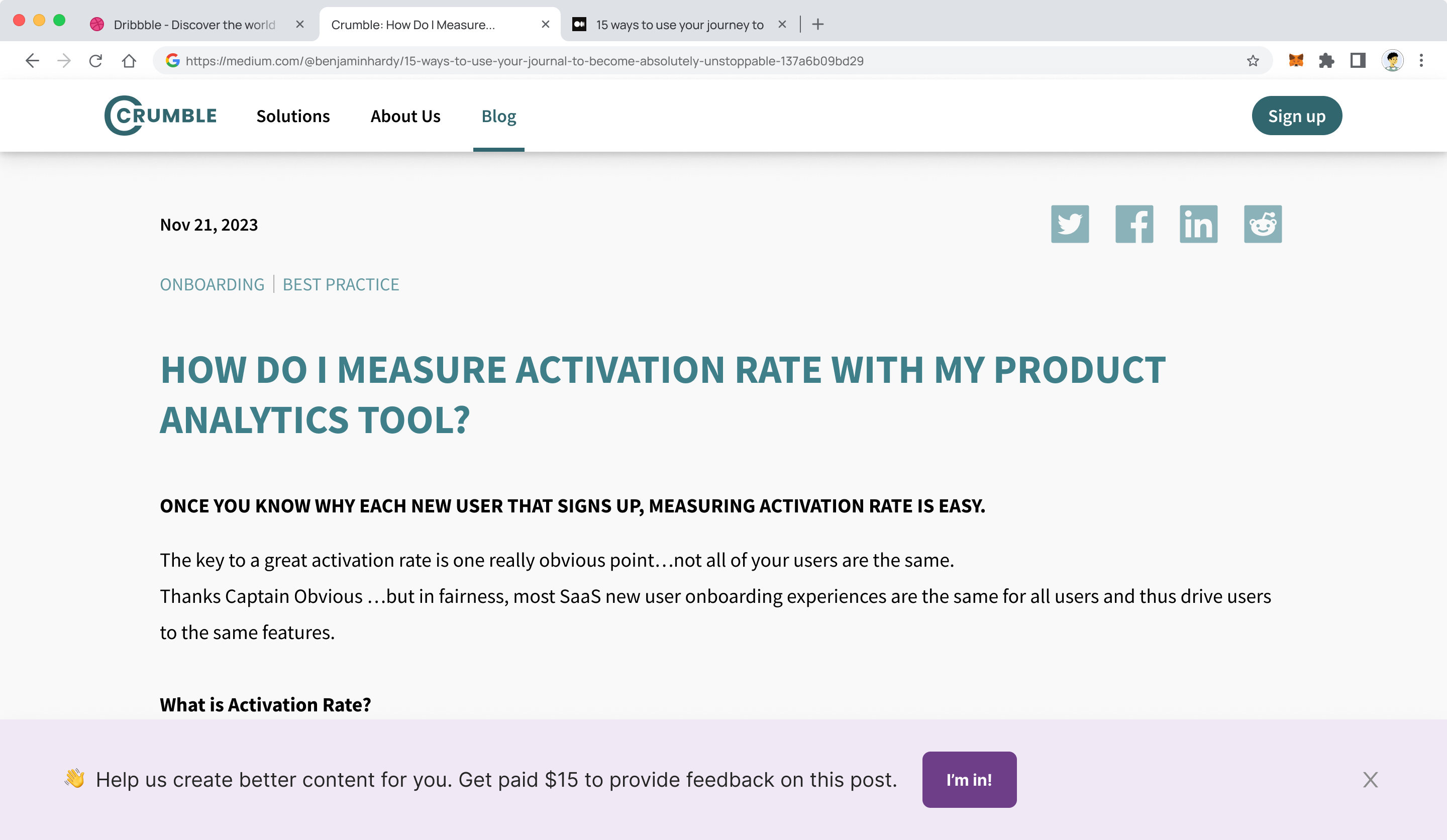
Task: Click the Sign up button
Action: 1297,116
